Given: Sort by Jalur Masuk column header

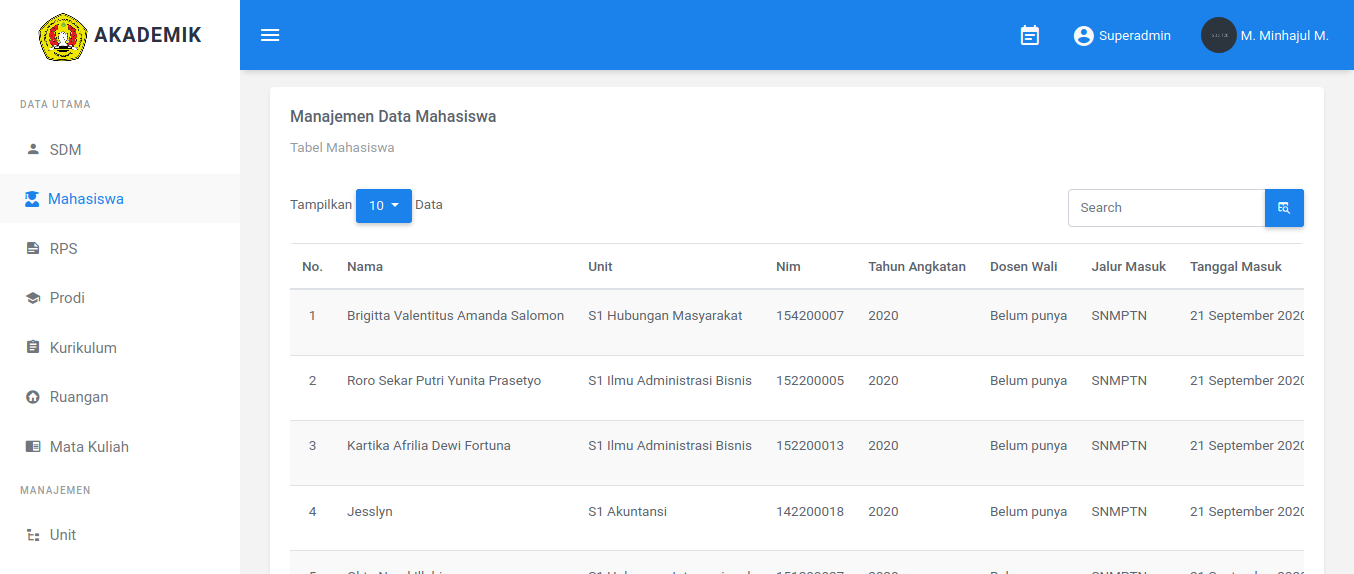Looking at the screenshot, I should pyautogui.click(x=1129, y=266).
